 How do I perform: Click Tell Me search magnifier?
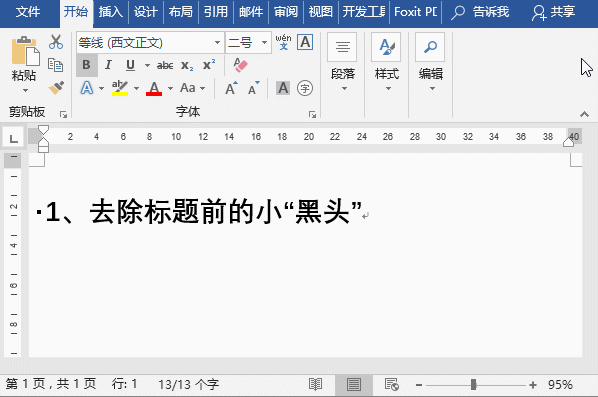pos(458,12)
